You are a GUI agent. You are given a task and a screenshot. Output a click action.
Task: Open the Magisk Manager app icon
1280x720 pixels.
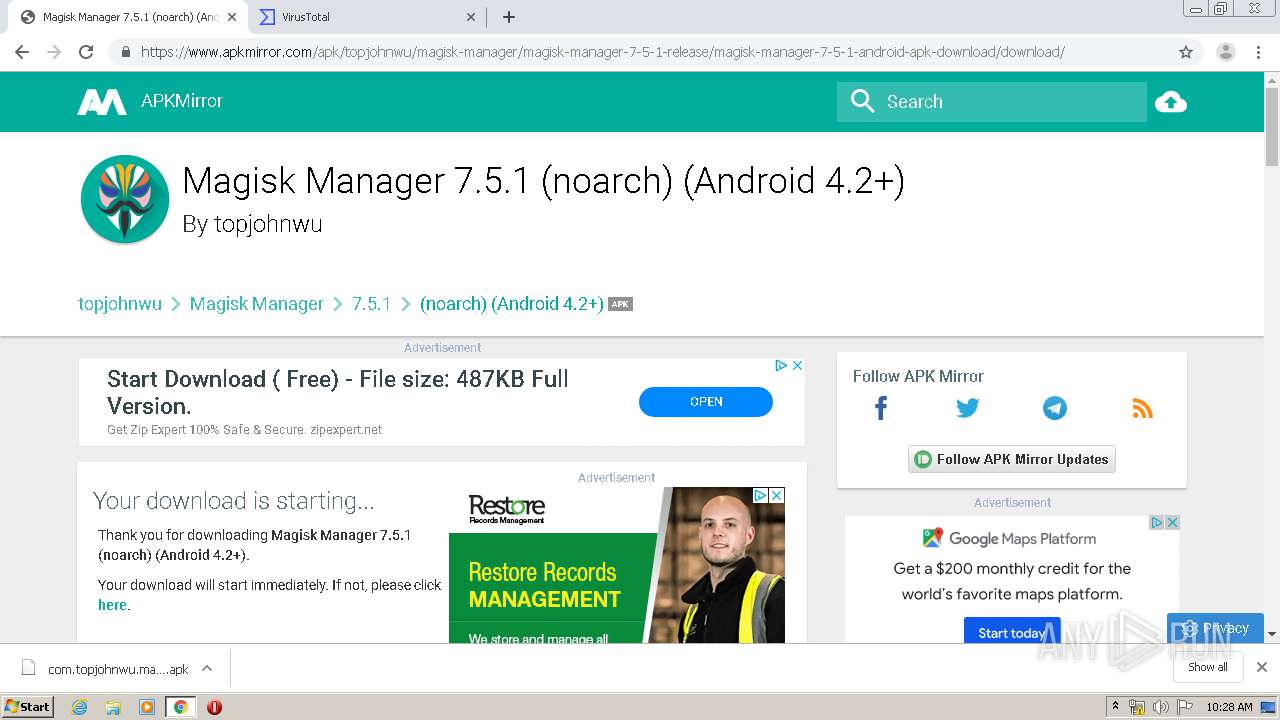click(x=125, y=199)
